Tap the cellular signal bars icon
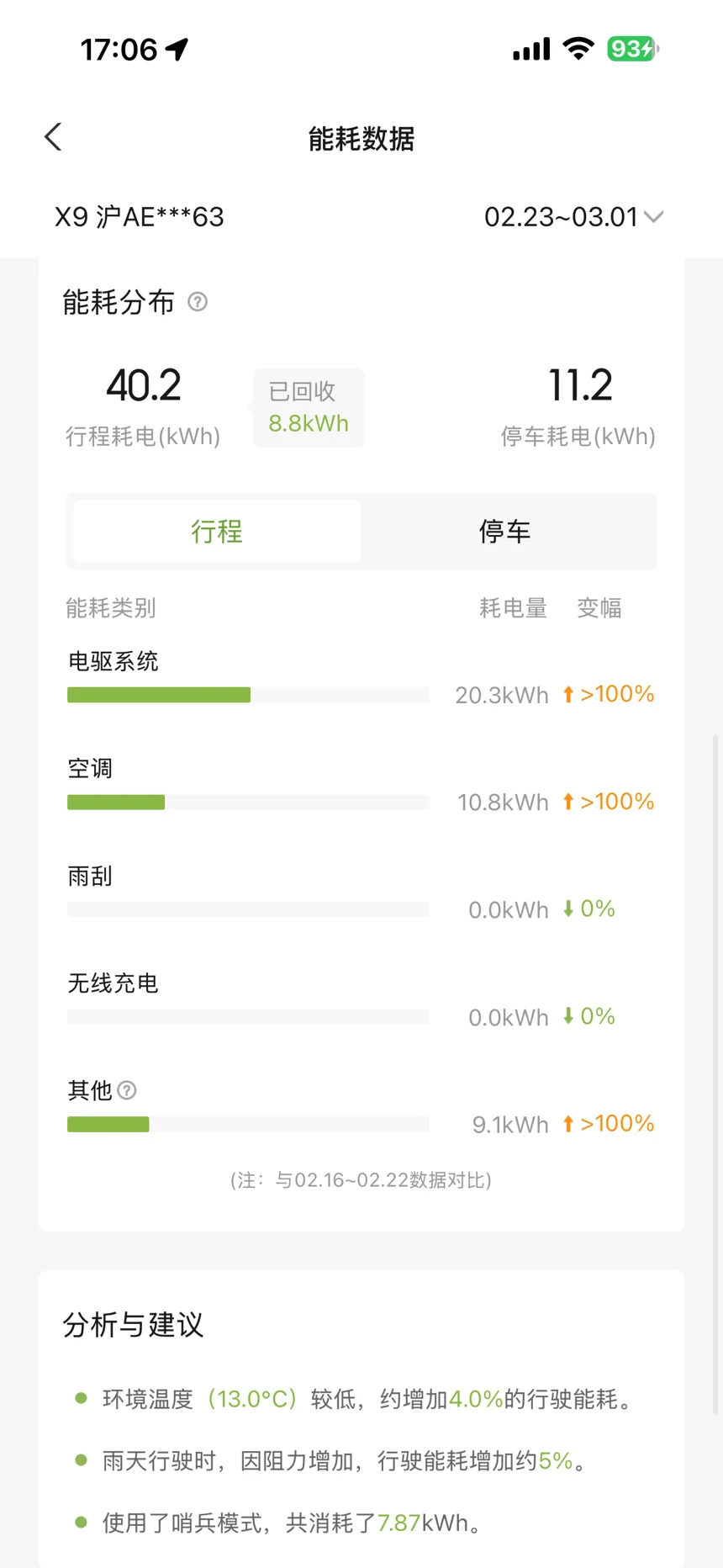The width and height of the screenshot is (723, 1568). pos(531,50)
